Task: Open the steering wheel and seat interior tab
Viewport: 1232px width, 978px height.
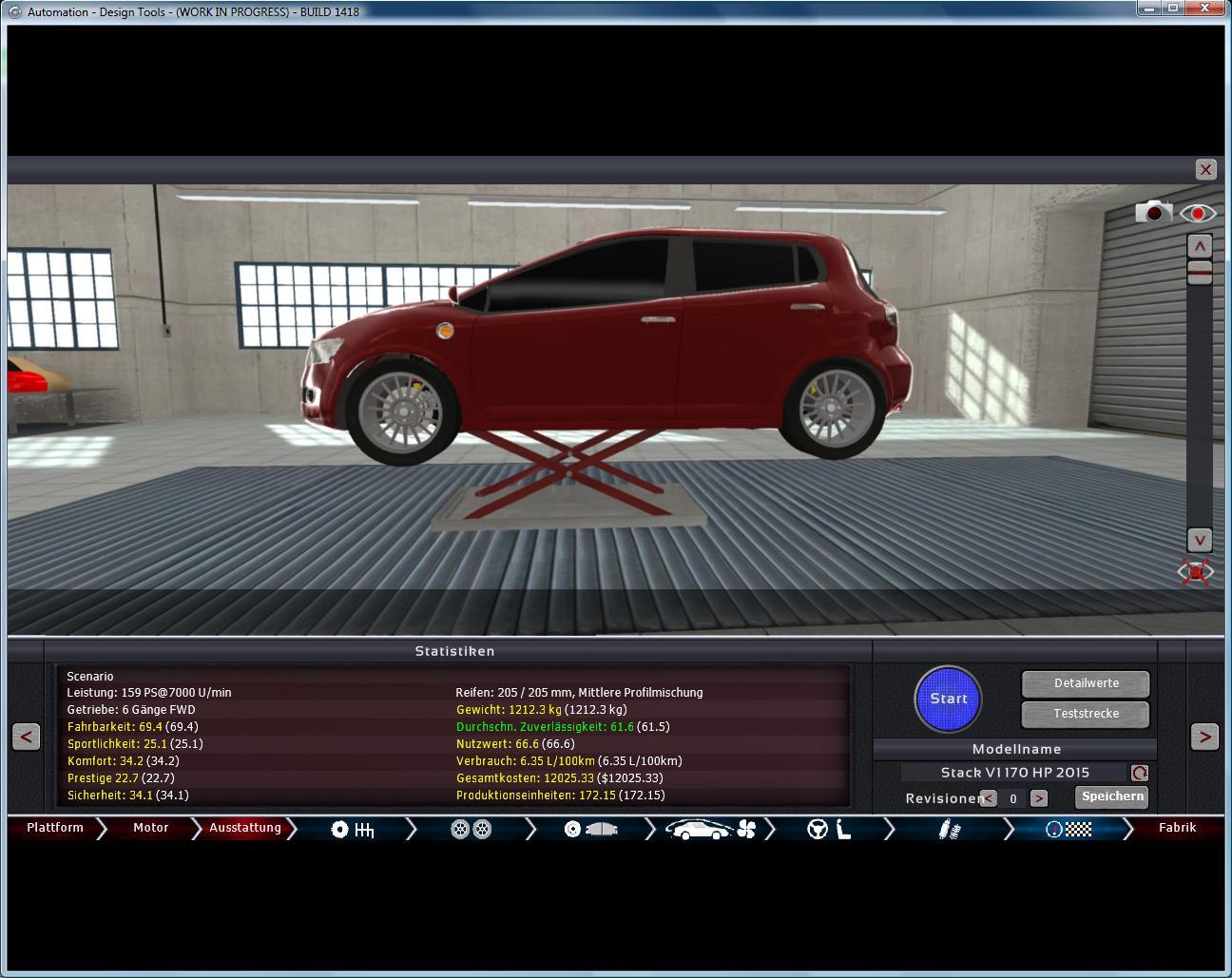Action: click(x=828, y=830)
